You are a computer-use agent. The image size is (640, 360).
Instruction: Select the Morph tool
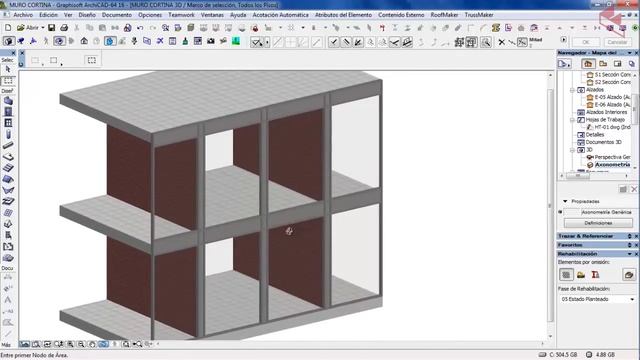click(8, 224)
